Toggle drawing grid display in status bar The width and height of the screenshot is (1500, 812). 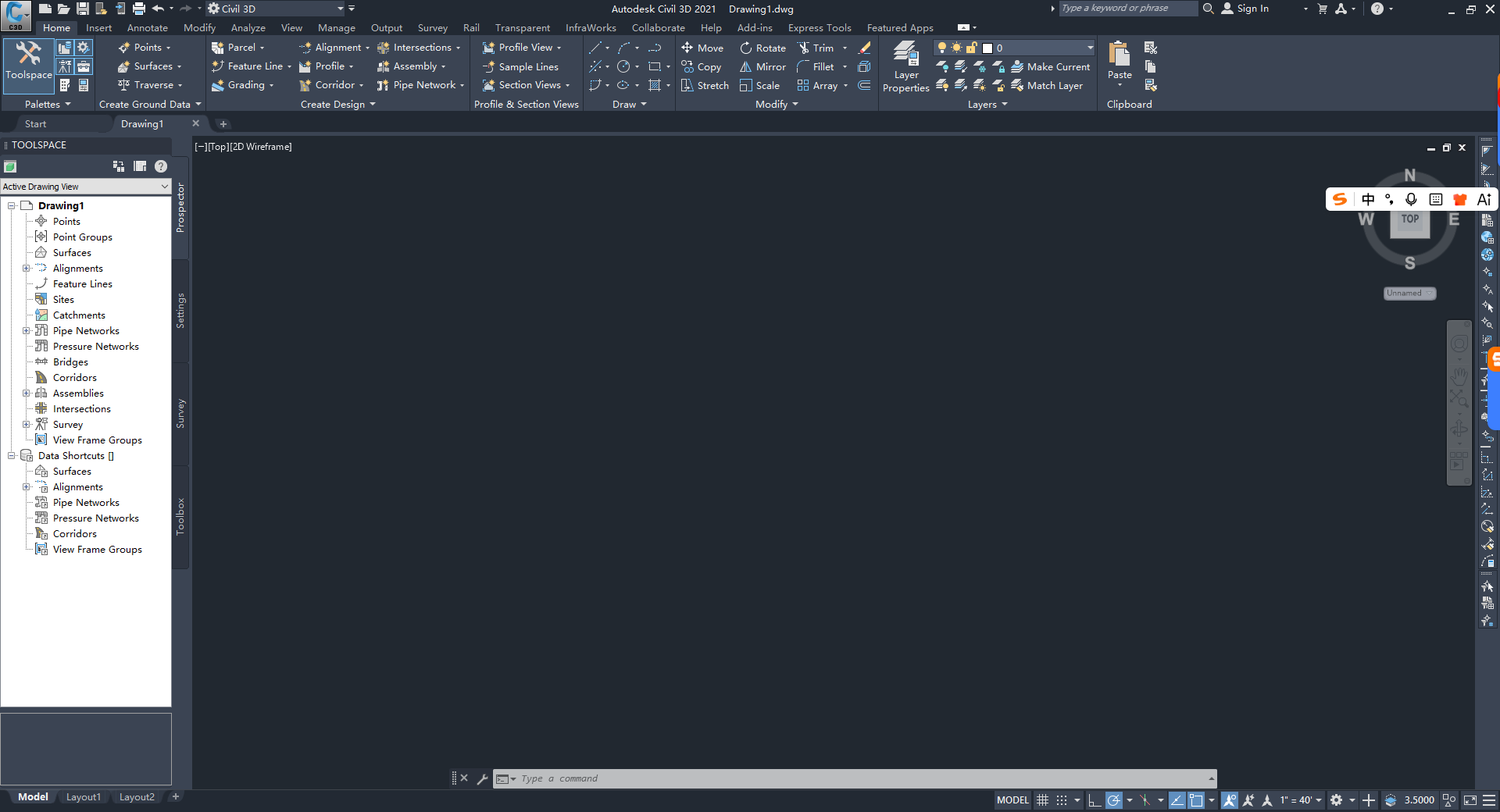pos(1042,800)
